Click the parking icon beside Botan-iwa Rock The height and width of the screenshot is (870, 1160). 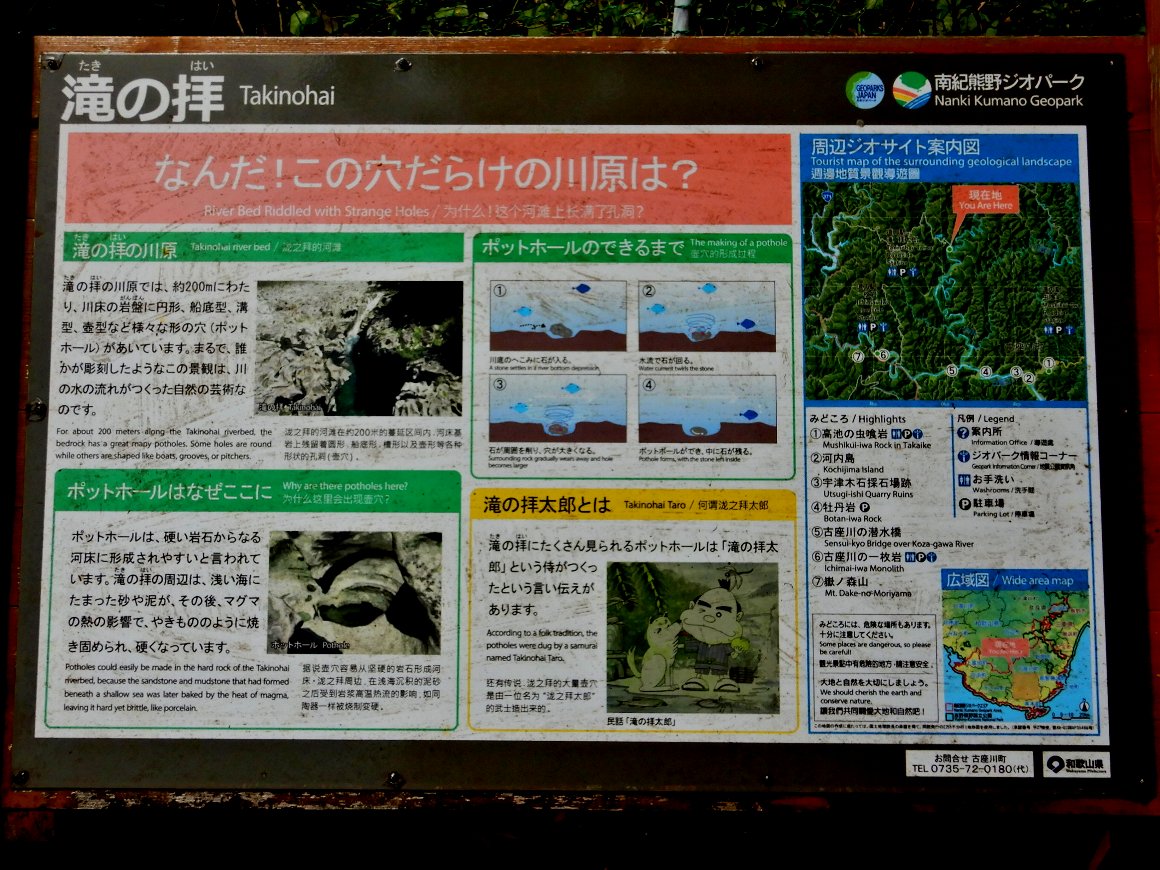865,507
